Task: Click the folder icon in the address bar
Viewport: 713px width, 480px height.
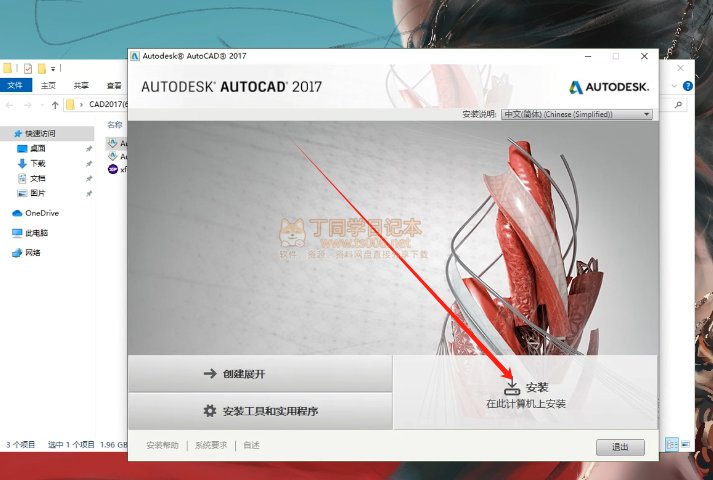Action: [70, 105]
